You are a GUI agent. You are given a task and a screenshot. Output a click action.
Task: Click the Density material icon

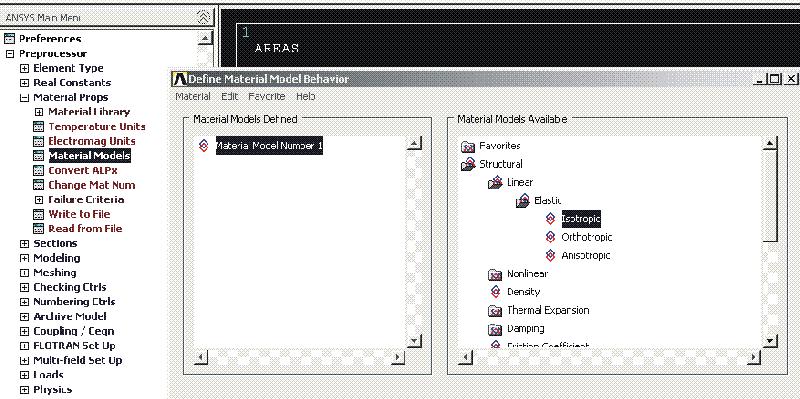point(495,292)
